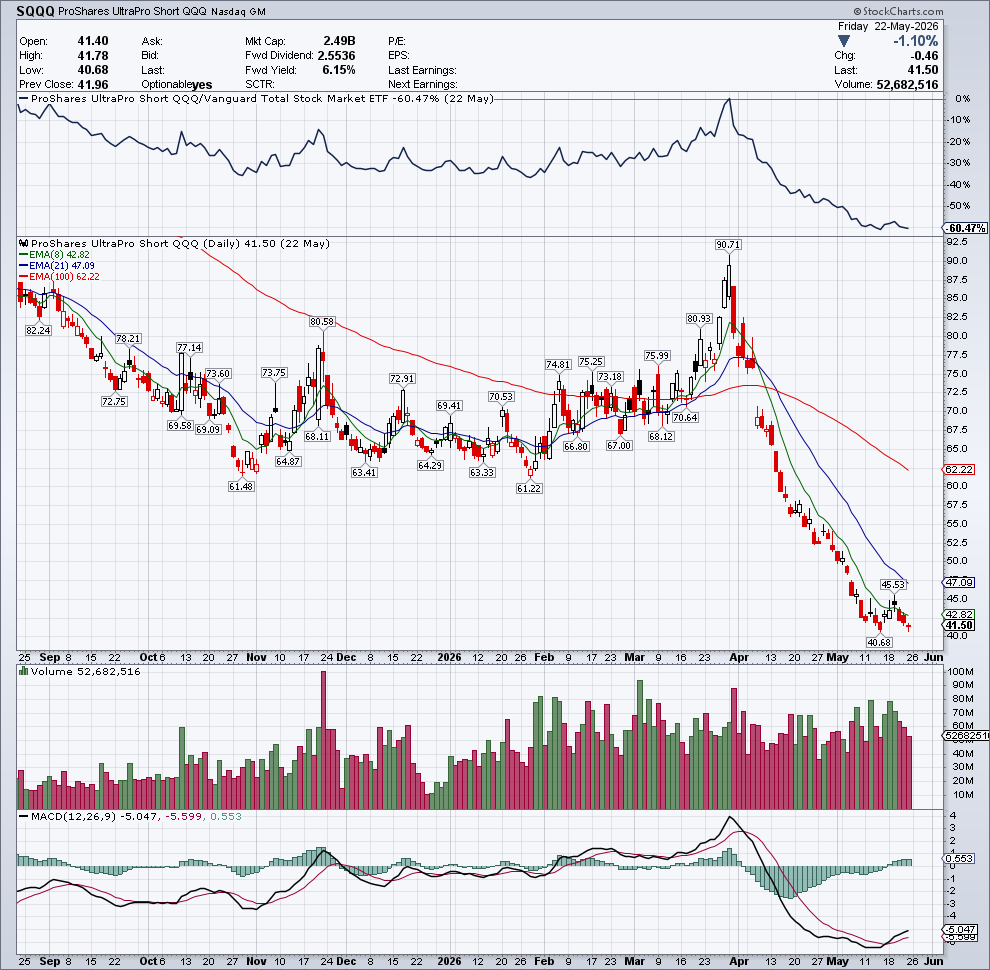Click the Mkt Cap value 2.49B

pos(339,41)
